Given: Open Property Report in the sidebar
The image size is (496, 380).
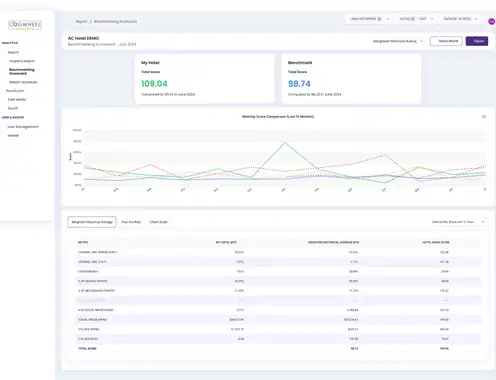Looking at the screenshot, I should click(x=22, y=61).
